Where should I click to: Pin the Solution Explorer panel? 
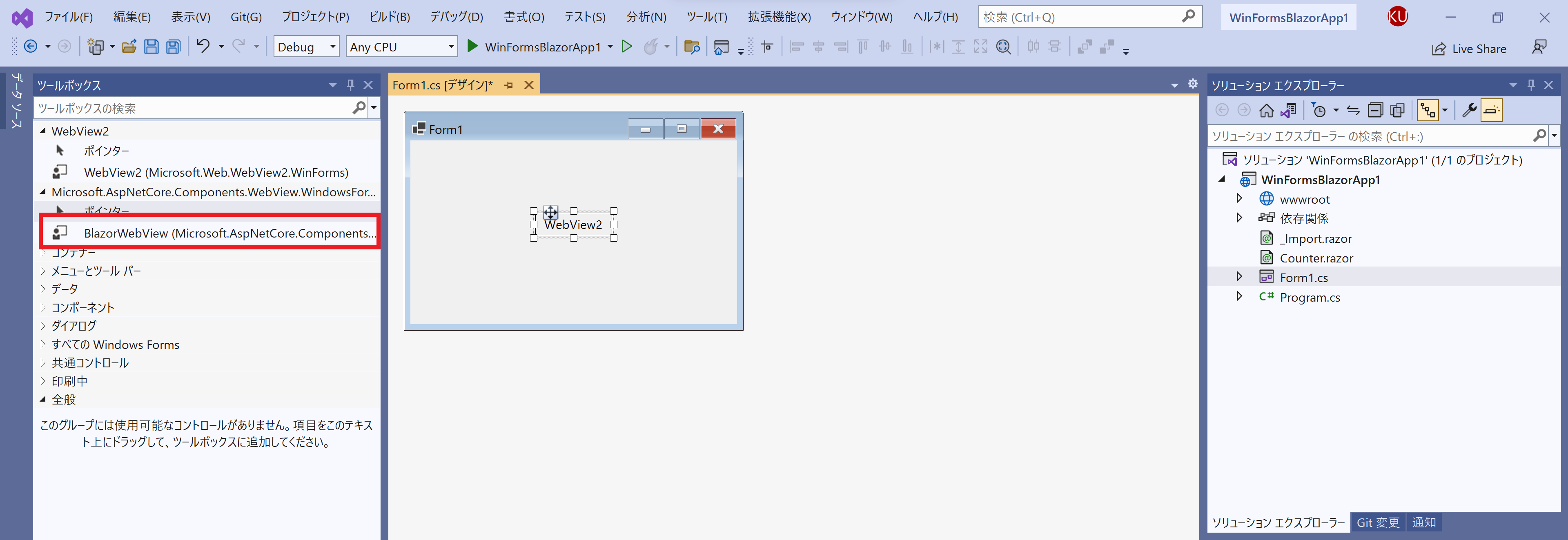[1530, 85]
